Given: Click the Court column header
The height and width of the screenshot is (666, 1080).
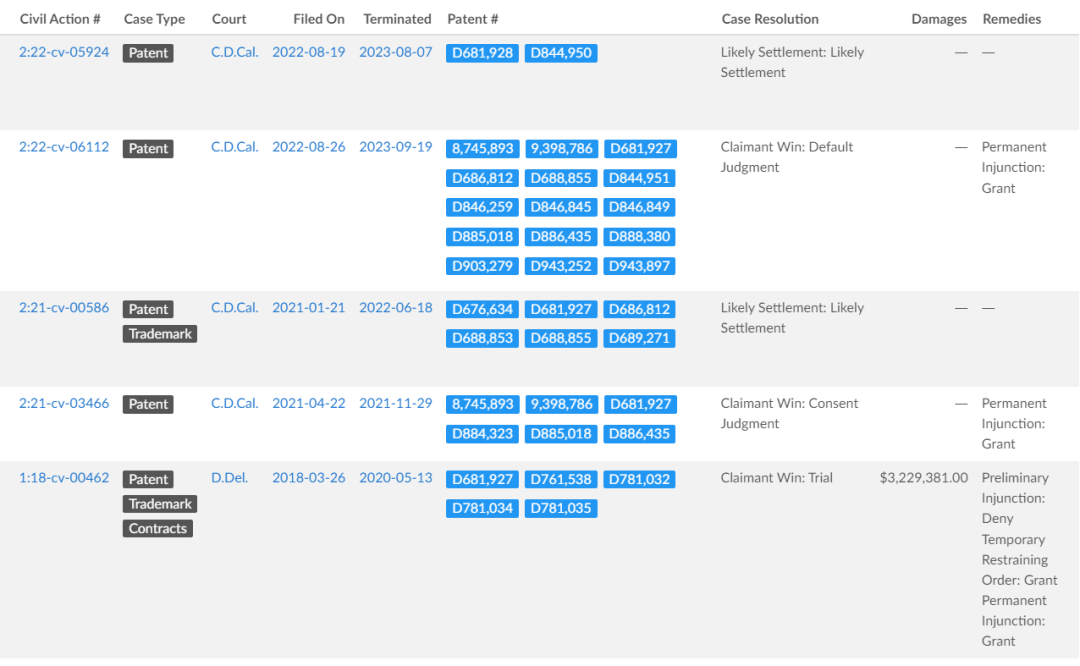Looking at the screenshot, I should pos(229,19).
